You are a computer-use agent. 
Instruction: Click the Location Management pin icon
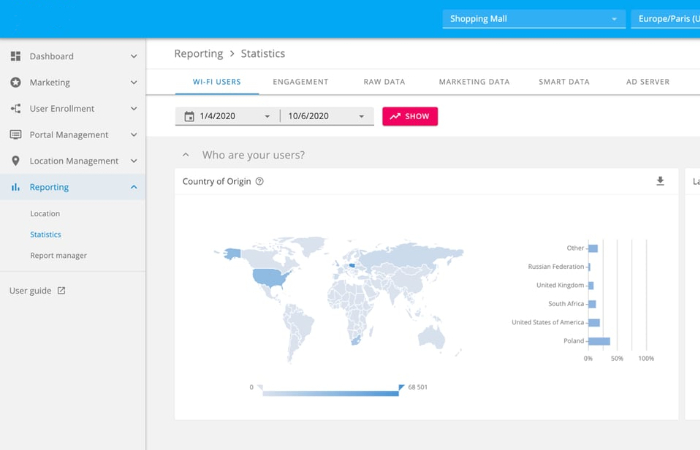(x=15, y=161)
